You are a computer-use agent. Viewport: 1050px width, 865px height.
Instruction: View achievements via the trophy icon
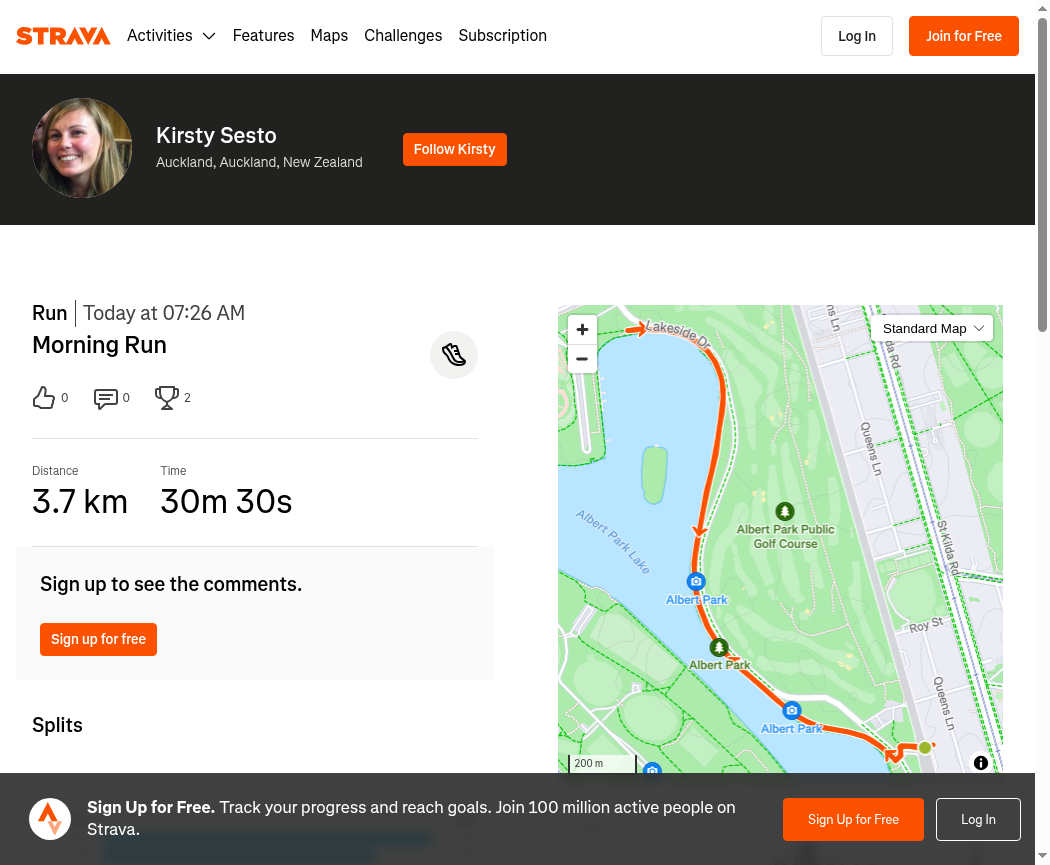coord(167,398)
